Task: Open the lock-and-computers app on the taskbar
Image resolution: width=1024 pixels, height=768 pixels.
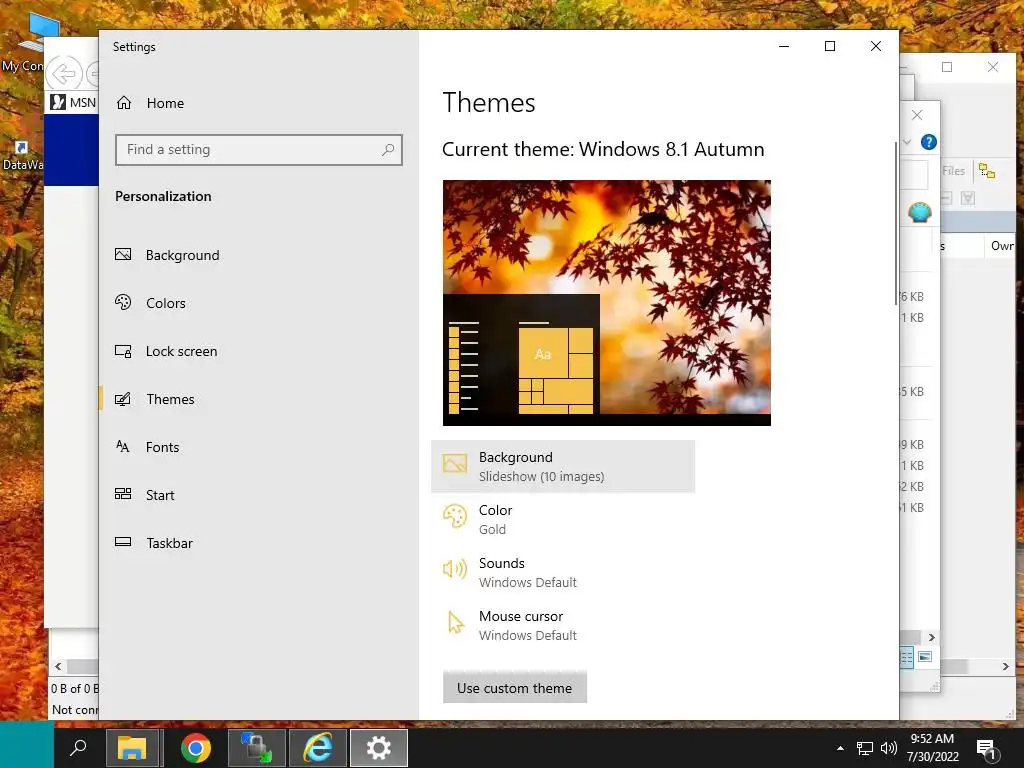Action: click(x=256, y=747)
